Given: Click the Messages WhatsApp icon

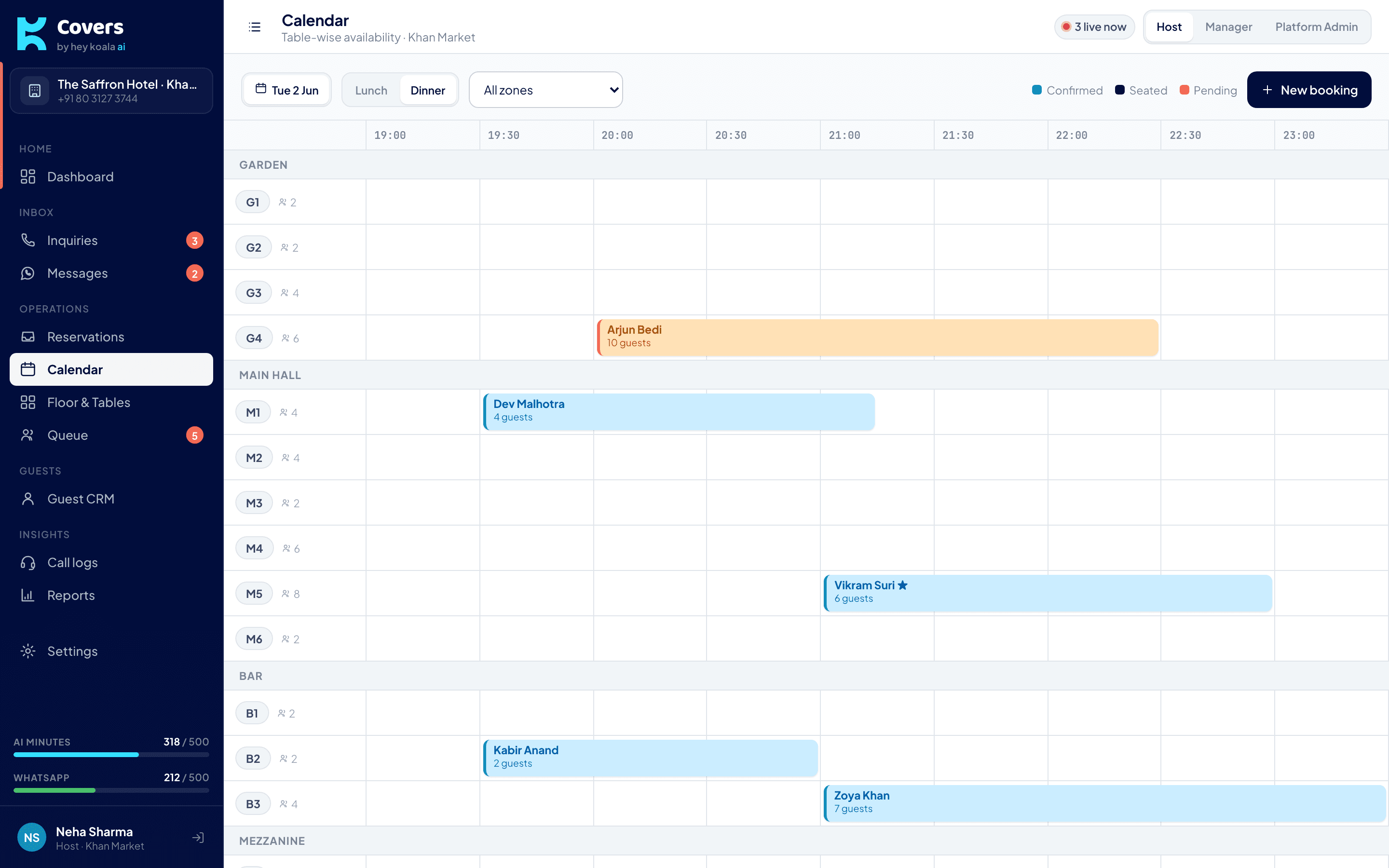Looking at the screenshot, I should pyautogui.click(x=27, y=273).
